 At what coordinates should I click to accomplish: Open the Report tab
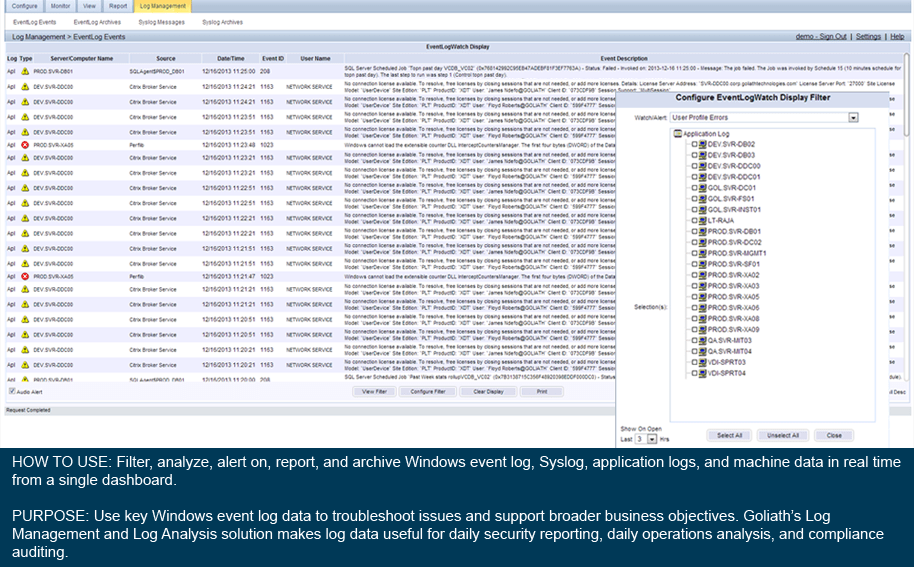(118, 6)
